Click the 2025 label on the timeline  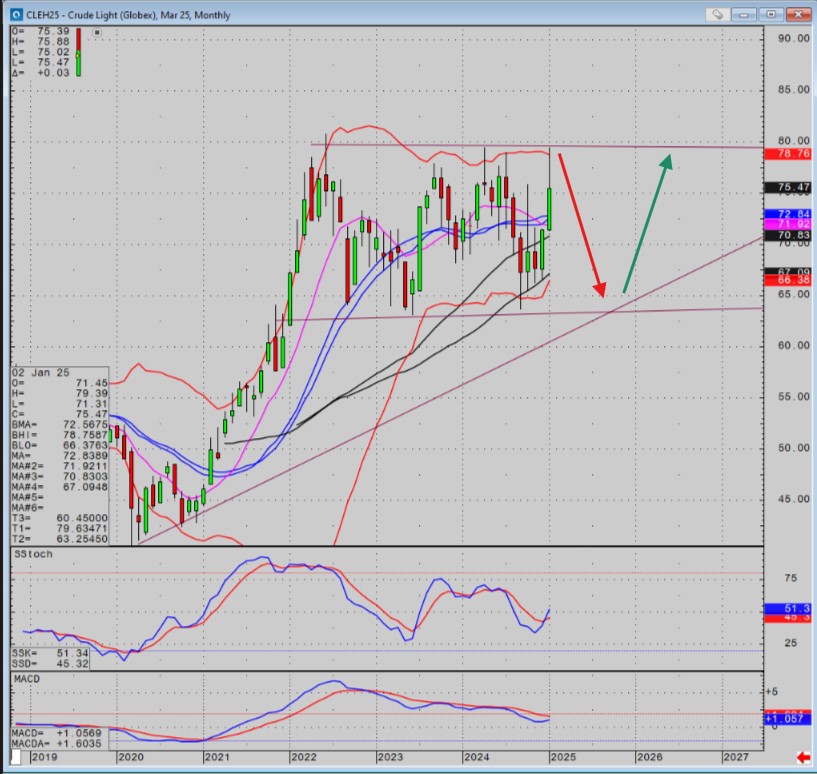coord(565,757)
